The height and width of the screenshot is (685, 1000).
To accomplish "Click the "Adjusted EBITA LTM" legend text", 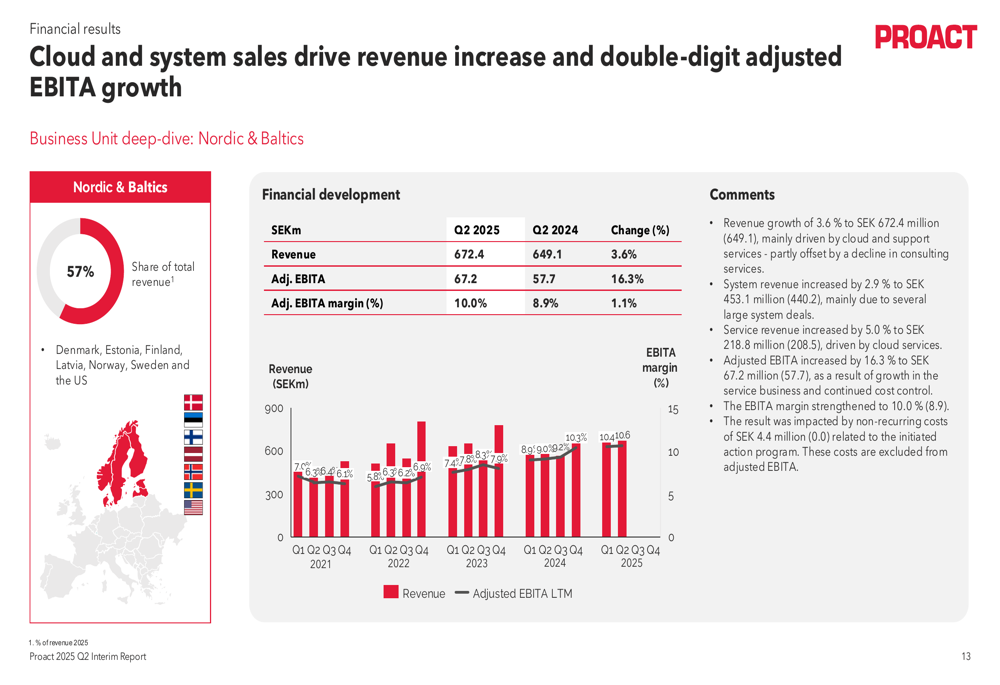I will click(x=522, y=593).
